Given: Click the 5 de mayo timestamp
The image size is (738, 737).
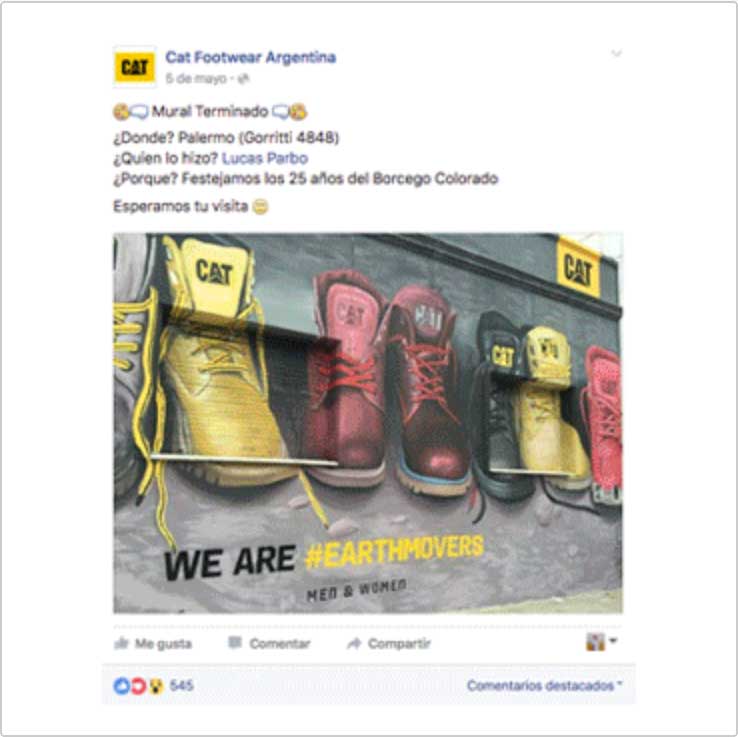Looking at the screenshot, I should coord(196,79).
